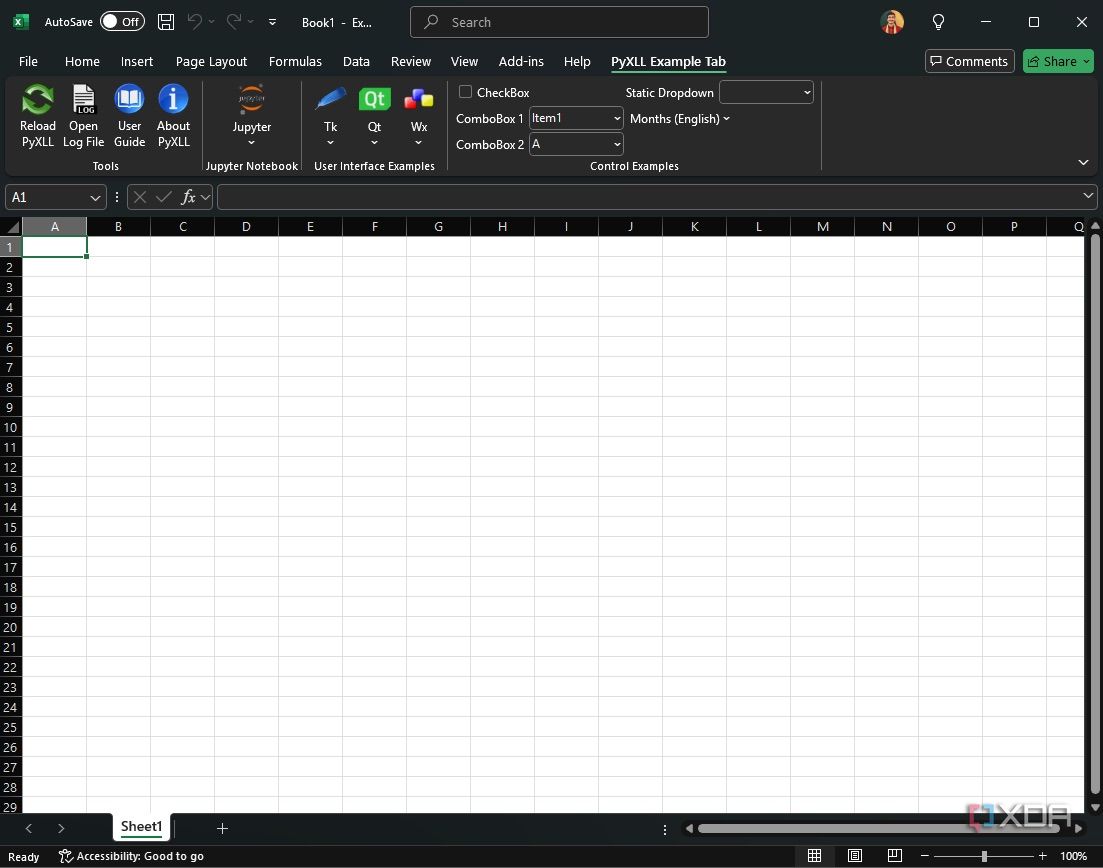Viewport: 1103px width, 868px height.
Task: Click the horizontal scrollbar thumb
Action: coord(879,829)
